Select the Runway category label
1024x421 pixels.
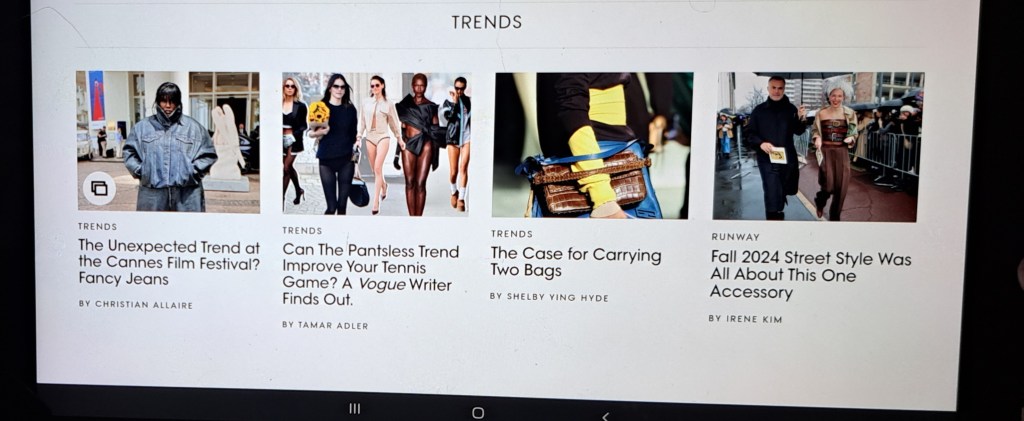pos(735,237)
